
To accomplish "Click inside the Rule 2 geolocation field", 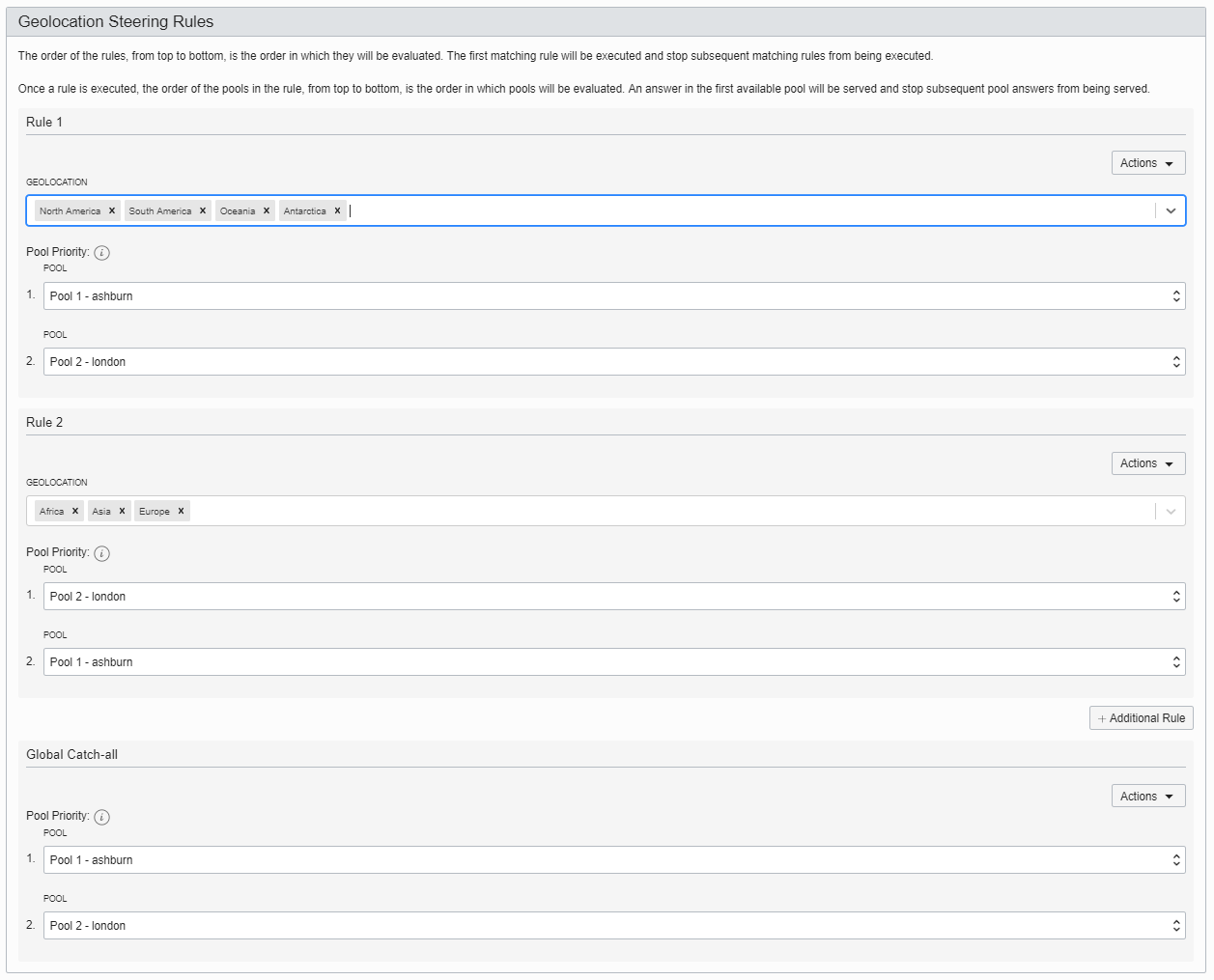I will 666,512.
